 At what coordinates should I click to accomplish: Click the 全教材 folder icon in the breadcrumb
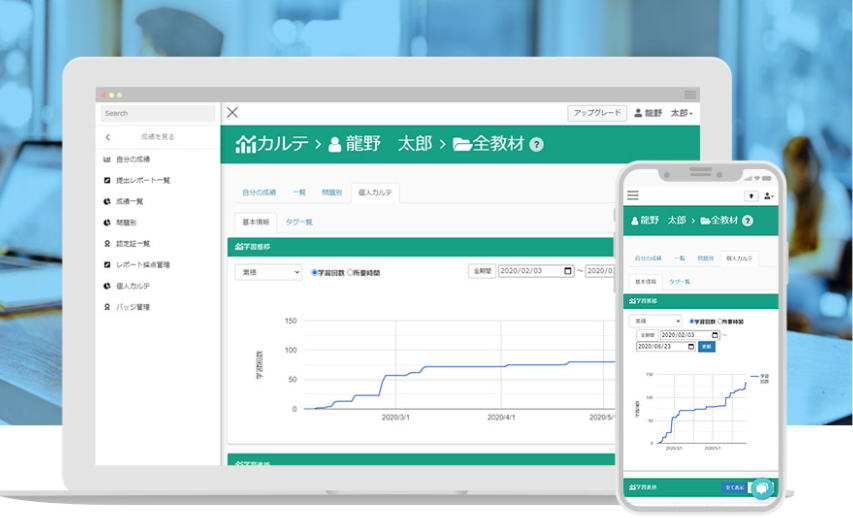pyautogui.click(x=462, y=144)
